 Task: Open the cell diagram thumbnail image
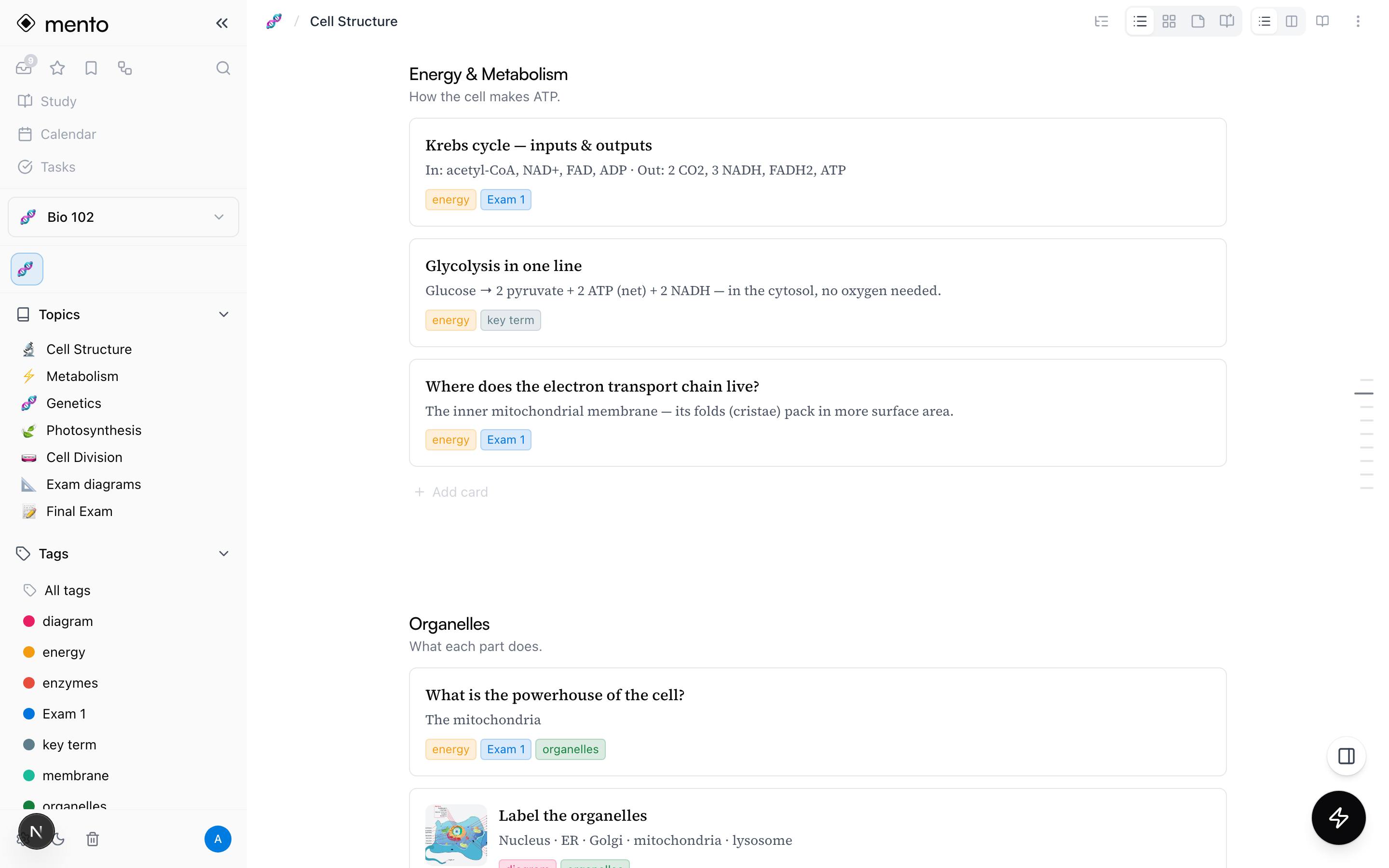pos(456,835)
